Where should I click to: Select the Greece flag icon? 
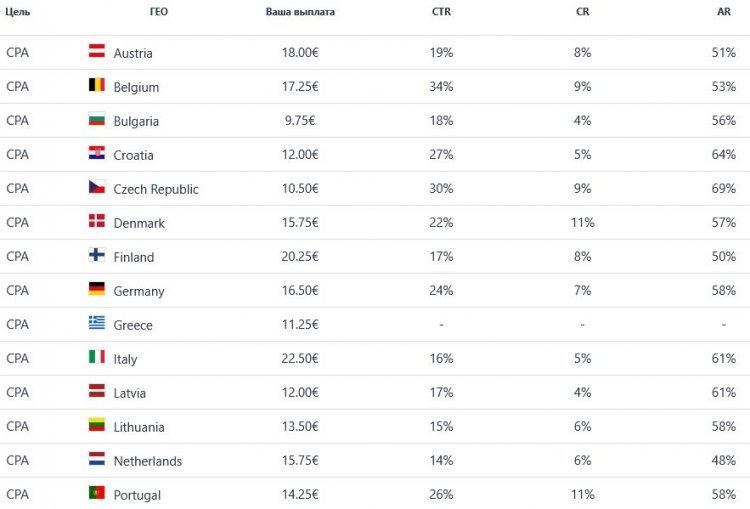97,323
